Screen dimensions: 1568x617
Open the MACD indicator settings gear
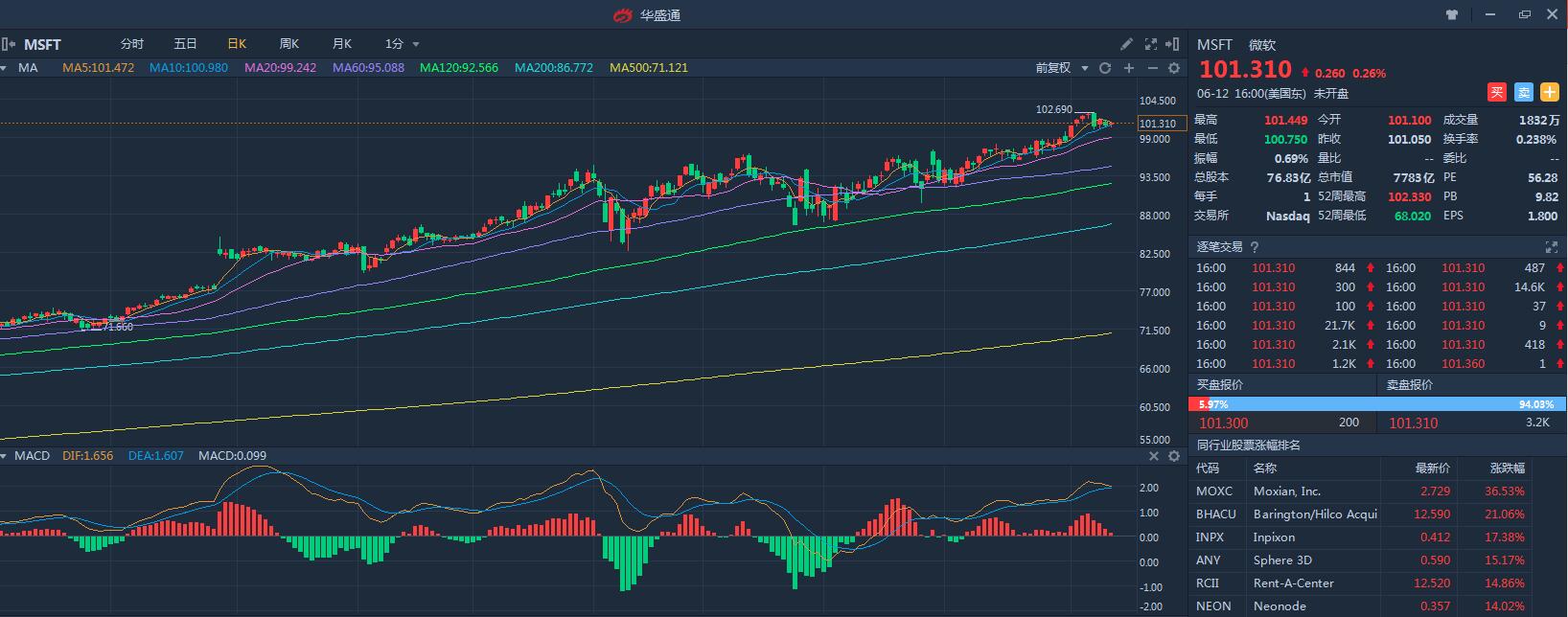tap(1174, 456)
